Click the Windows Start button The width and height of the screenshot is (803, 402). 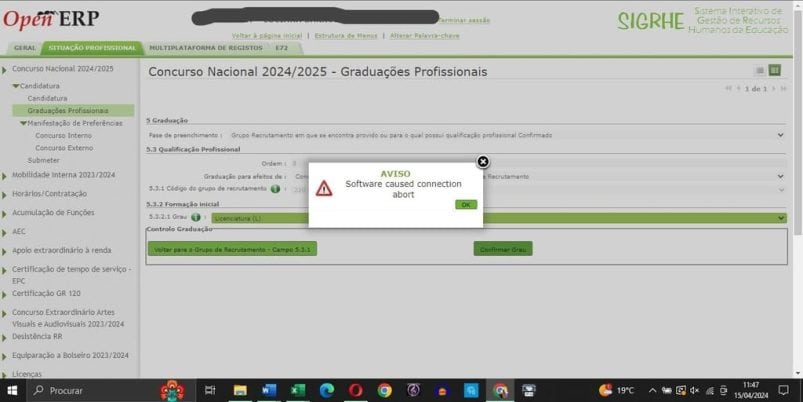13,390
